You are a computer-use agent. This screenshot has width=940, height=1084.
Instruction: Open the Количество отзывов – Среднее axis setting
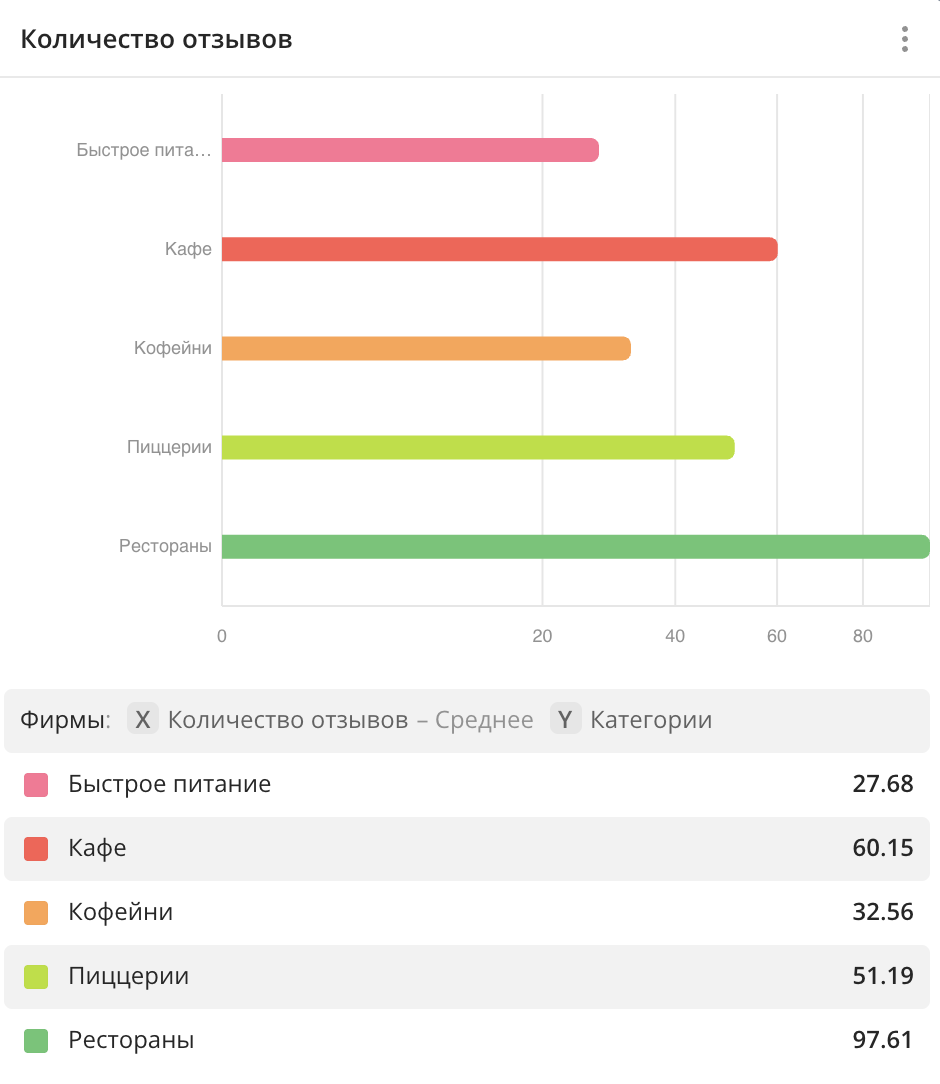click(350, 720)
